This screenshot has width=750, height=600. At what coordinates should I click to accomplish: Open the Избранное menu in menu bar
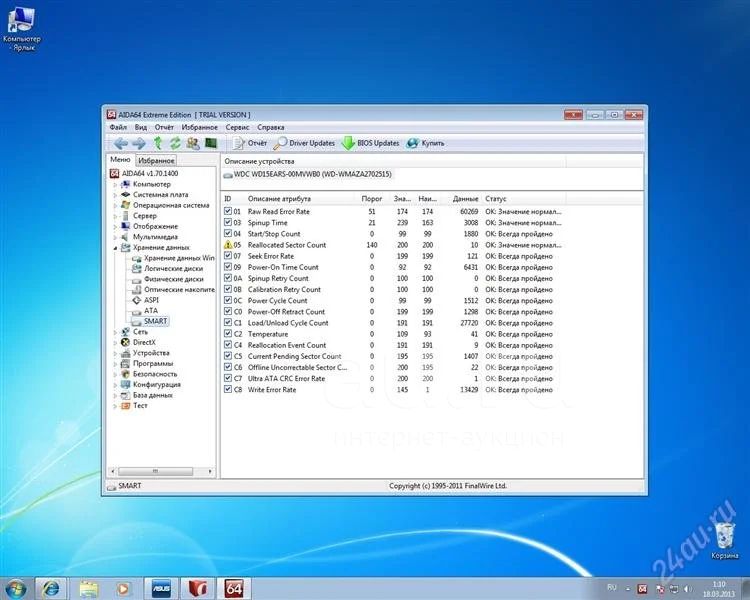pos(199,127)
